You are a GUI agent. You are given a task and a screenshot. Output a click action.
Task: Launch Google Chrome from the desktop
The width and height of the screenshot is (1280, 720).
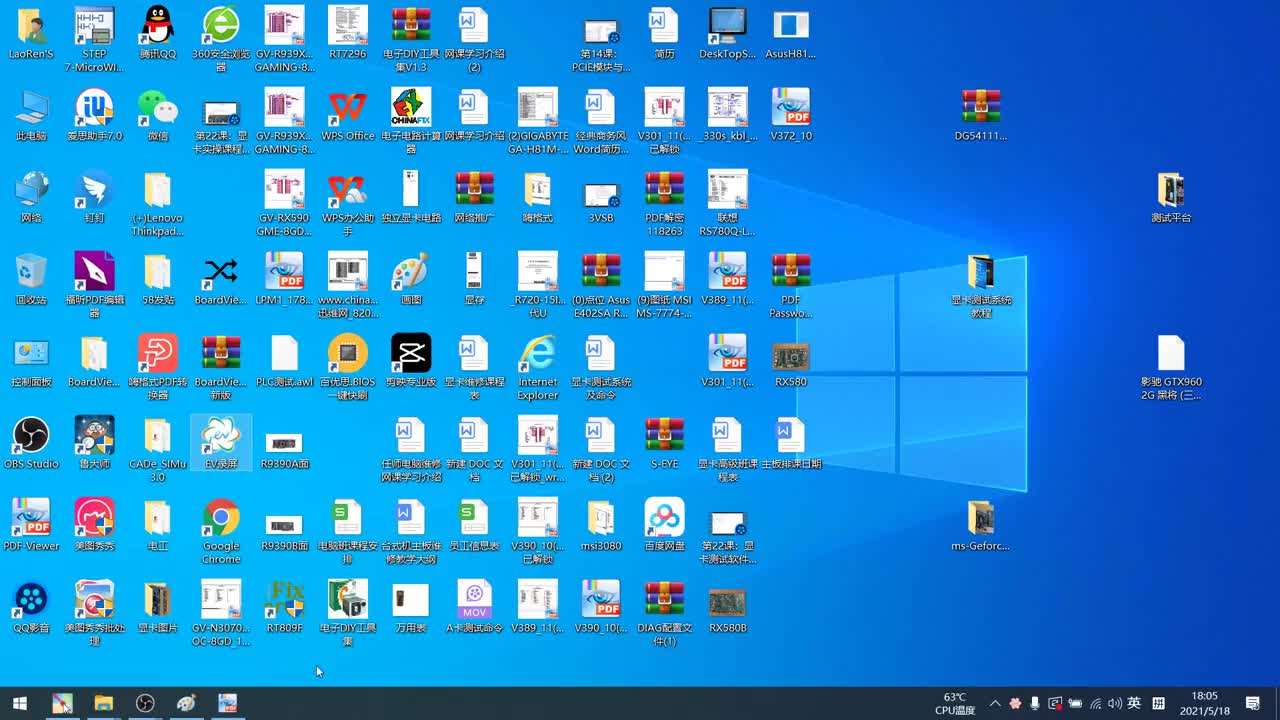[x=221, y=531]
